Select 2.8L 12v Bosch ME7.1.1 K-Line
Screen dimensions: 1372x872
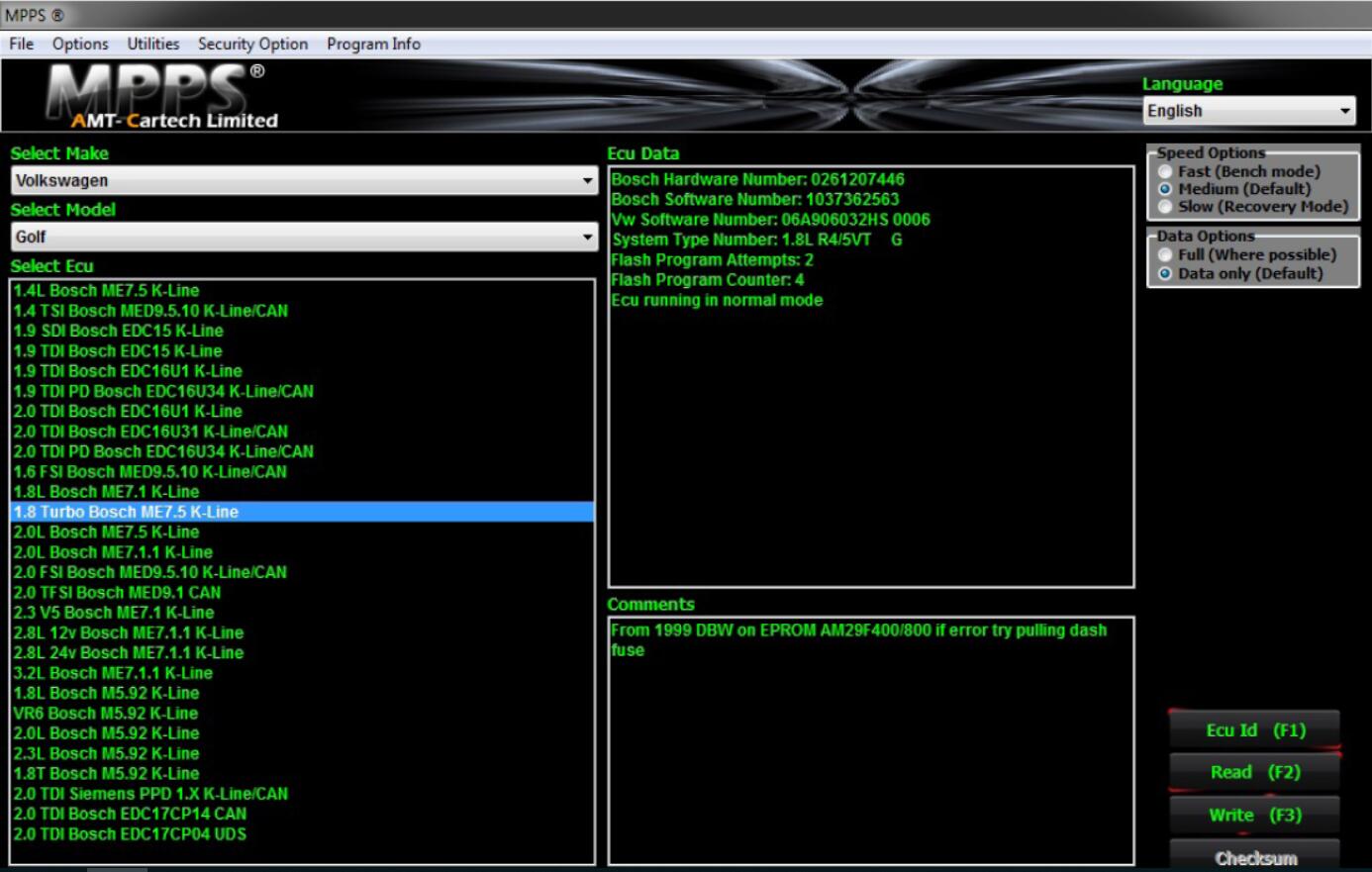(x=303, y=632)
